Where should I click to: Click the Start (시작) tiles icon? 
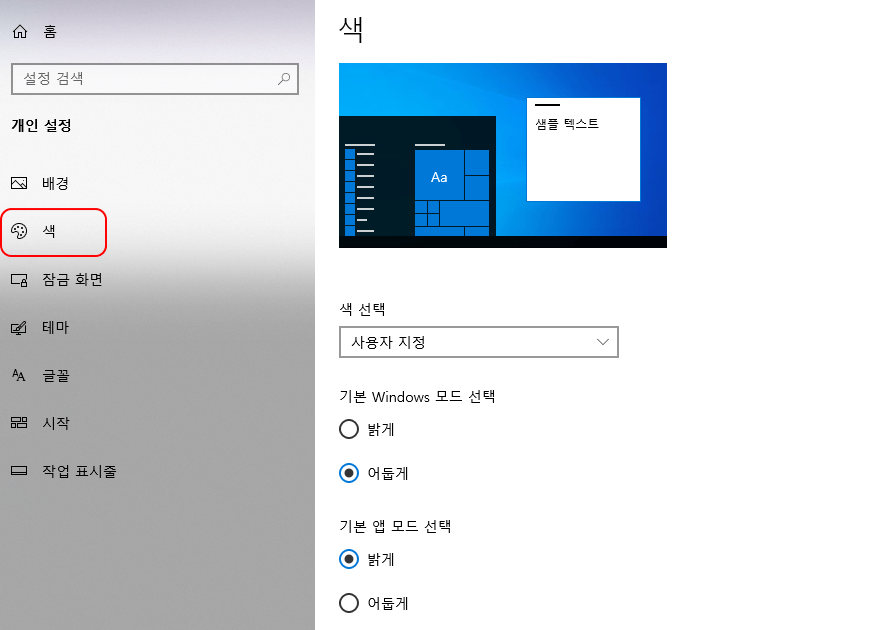(x=19, y=422)
